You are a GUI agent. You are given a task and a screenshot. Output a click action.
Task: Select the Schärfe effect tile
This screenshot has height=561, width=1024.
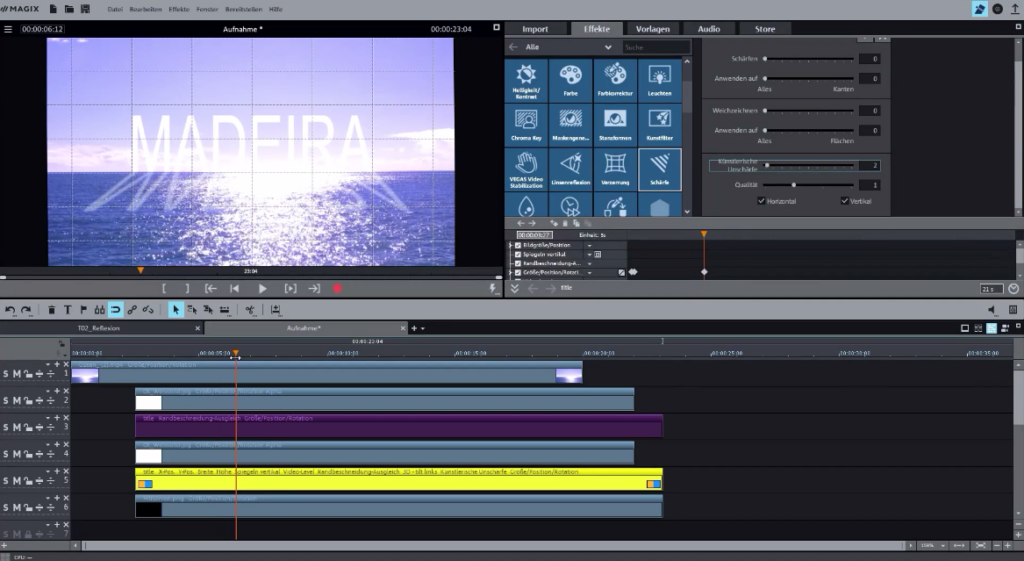click(x=660, y=169)
